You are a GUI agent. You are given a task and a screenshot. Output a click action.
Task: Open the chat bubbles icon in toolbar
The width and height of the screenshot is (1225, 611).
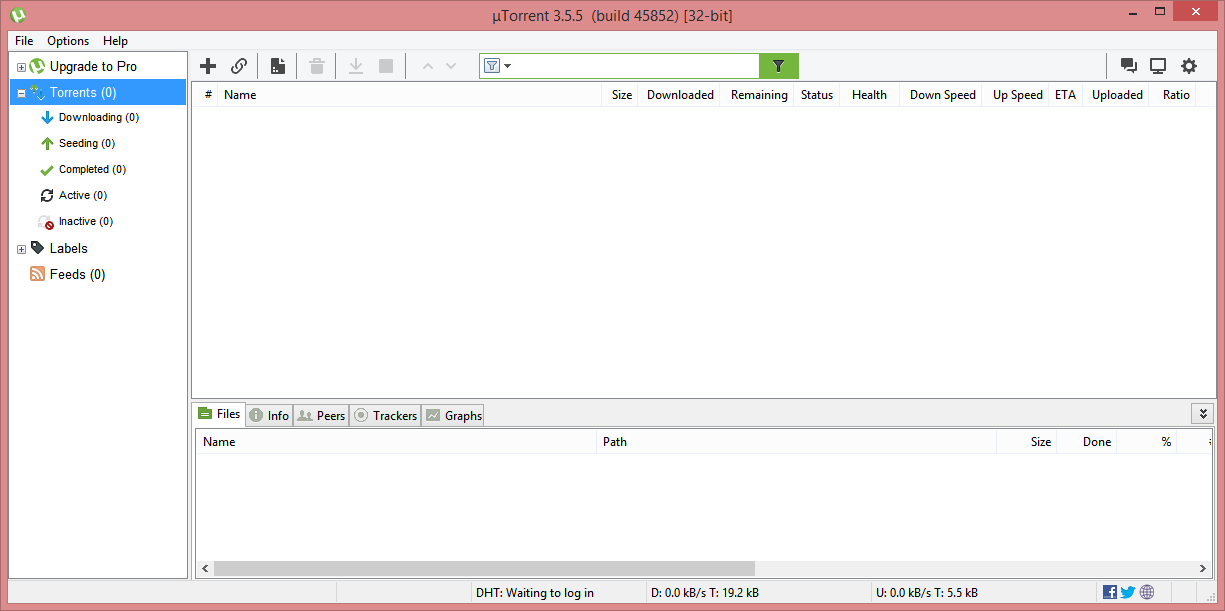point(1129,66)
